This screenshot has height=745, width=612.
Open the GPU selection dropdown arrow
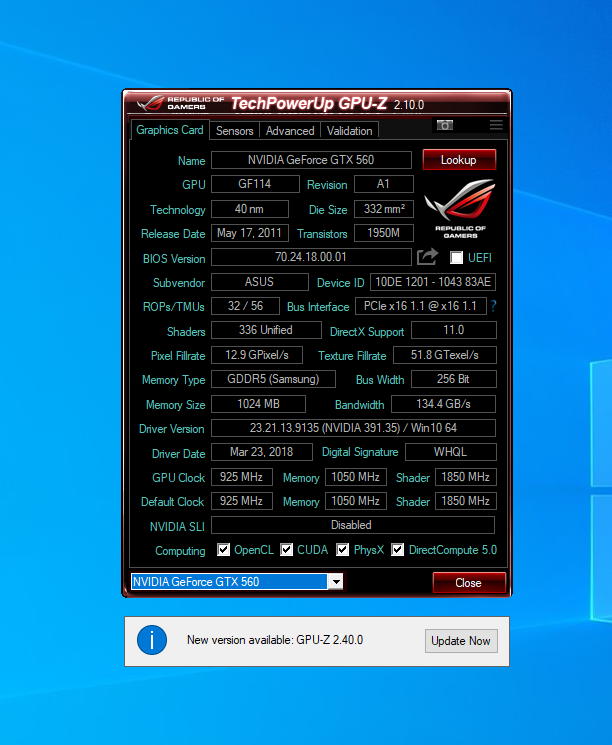point(335,582)
